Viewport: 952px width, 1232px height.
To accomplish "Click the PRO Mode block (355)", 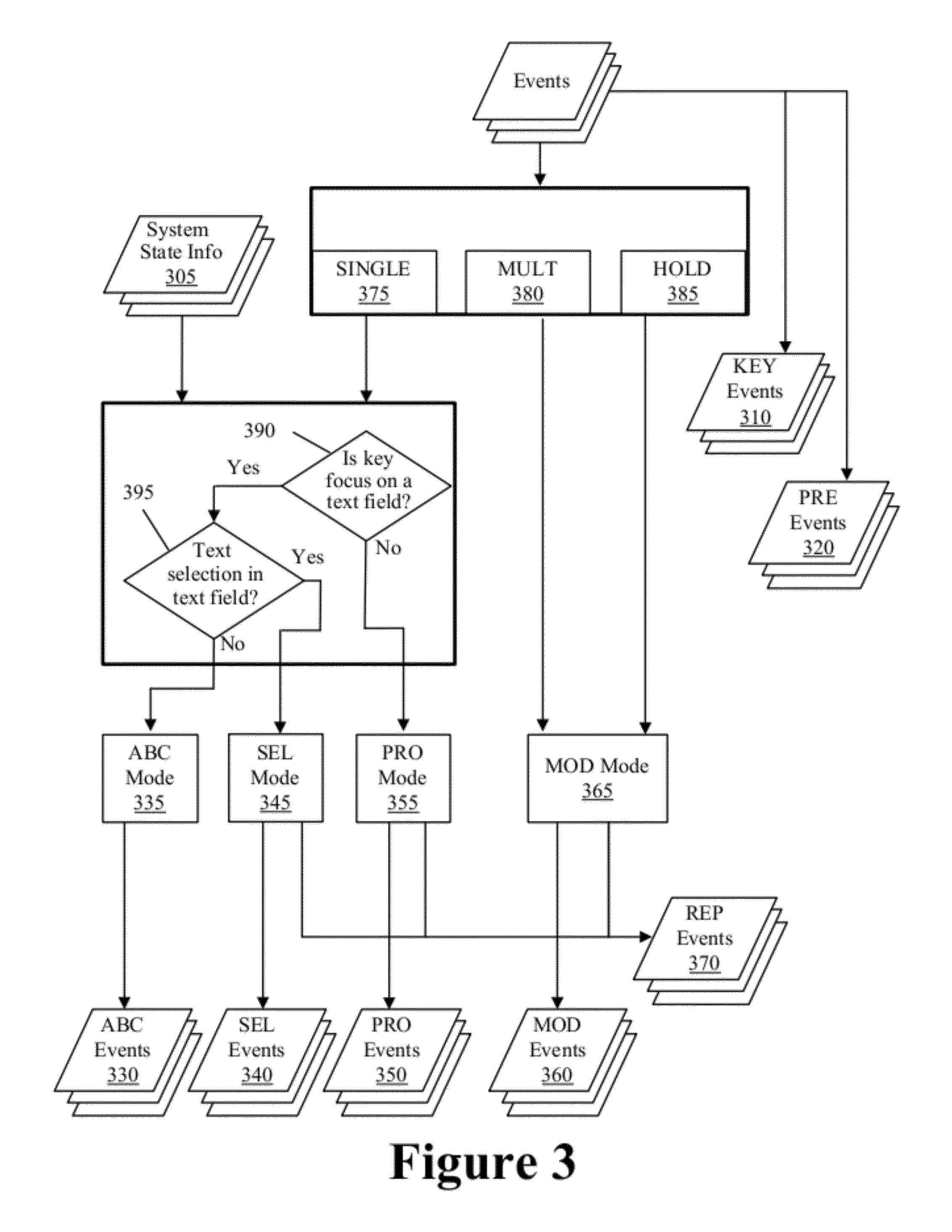I will pyautogui.click(x=393, y=790).
